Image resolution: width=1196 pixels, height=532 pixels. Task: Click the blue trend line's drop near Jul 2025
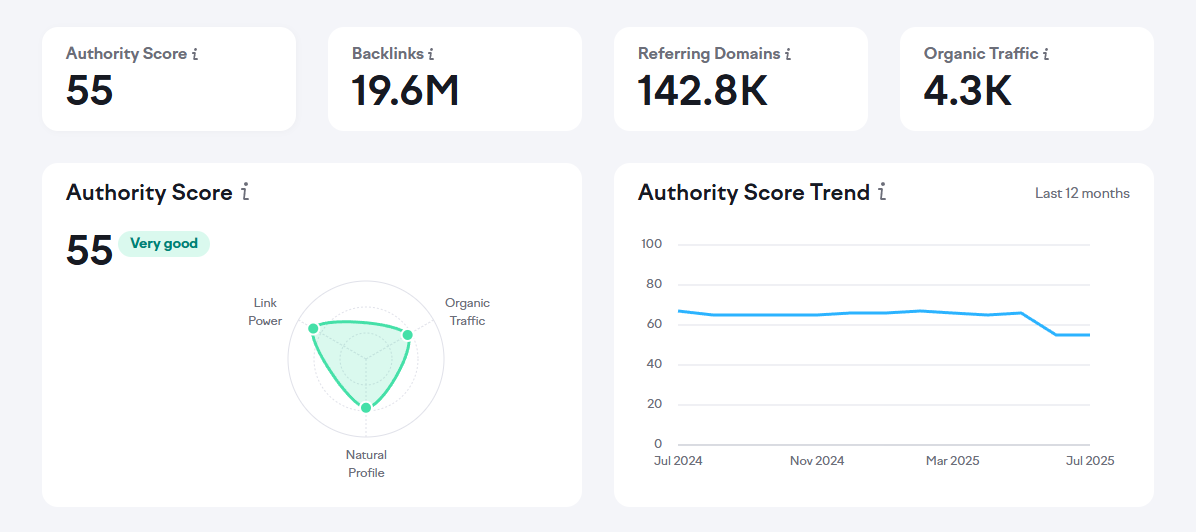(1039, 324)
